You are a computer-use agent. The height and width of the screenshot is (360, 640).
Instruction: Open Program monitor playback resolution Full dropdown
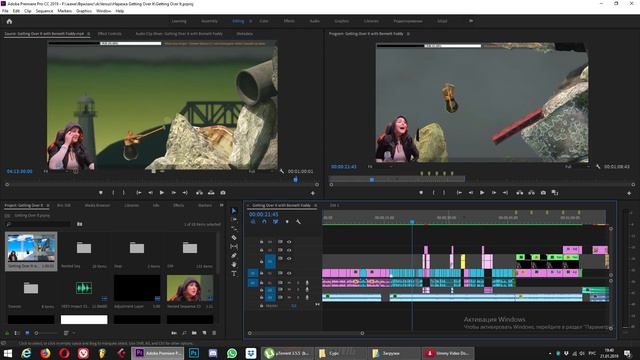point(578,167)
